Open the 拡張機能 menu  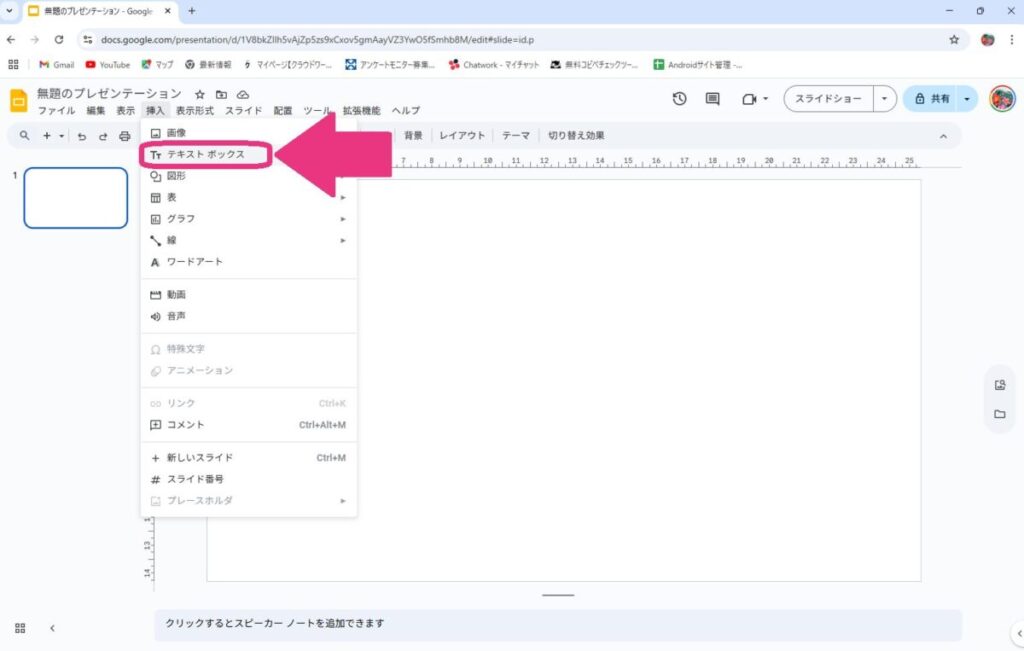(x=361, y=111)
